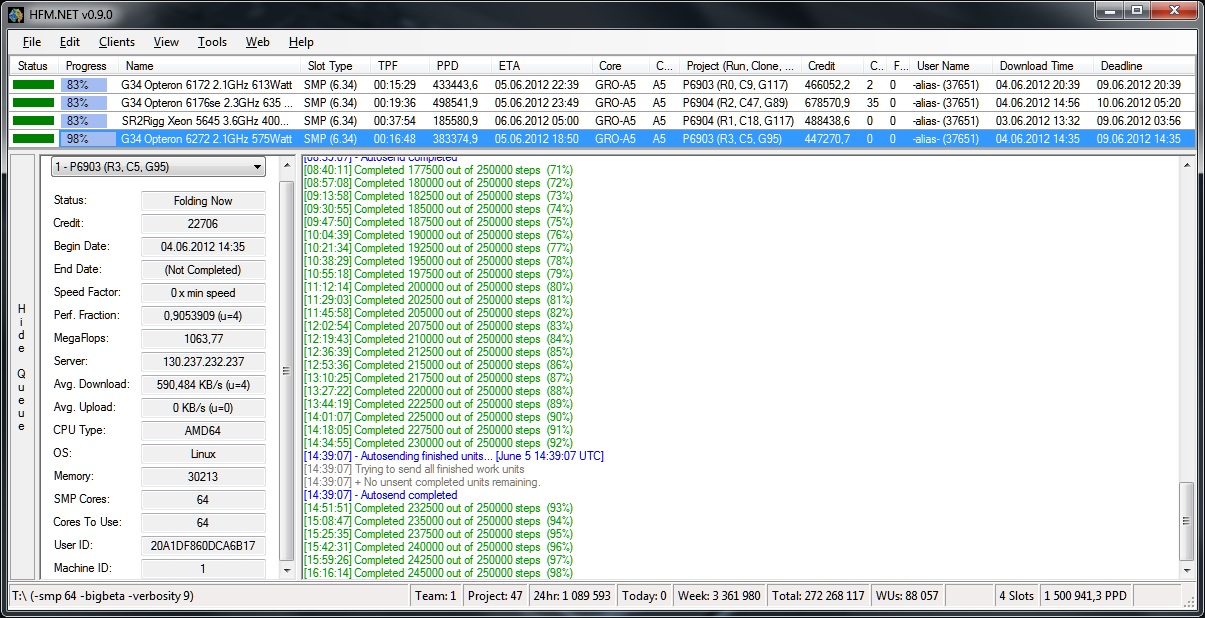Open the Tools menu

pyautogui.click(x=212, y=42)
